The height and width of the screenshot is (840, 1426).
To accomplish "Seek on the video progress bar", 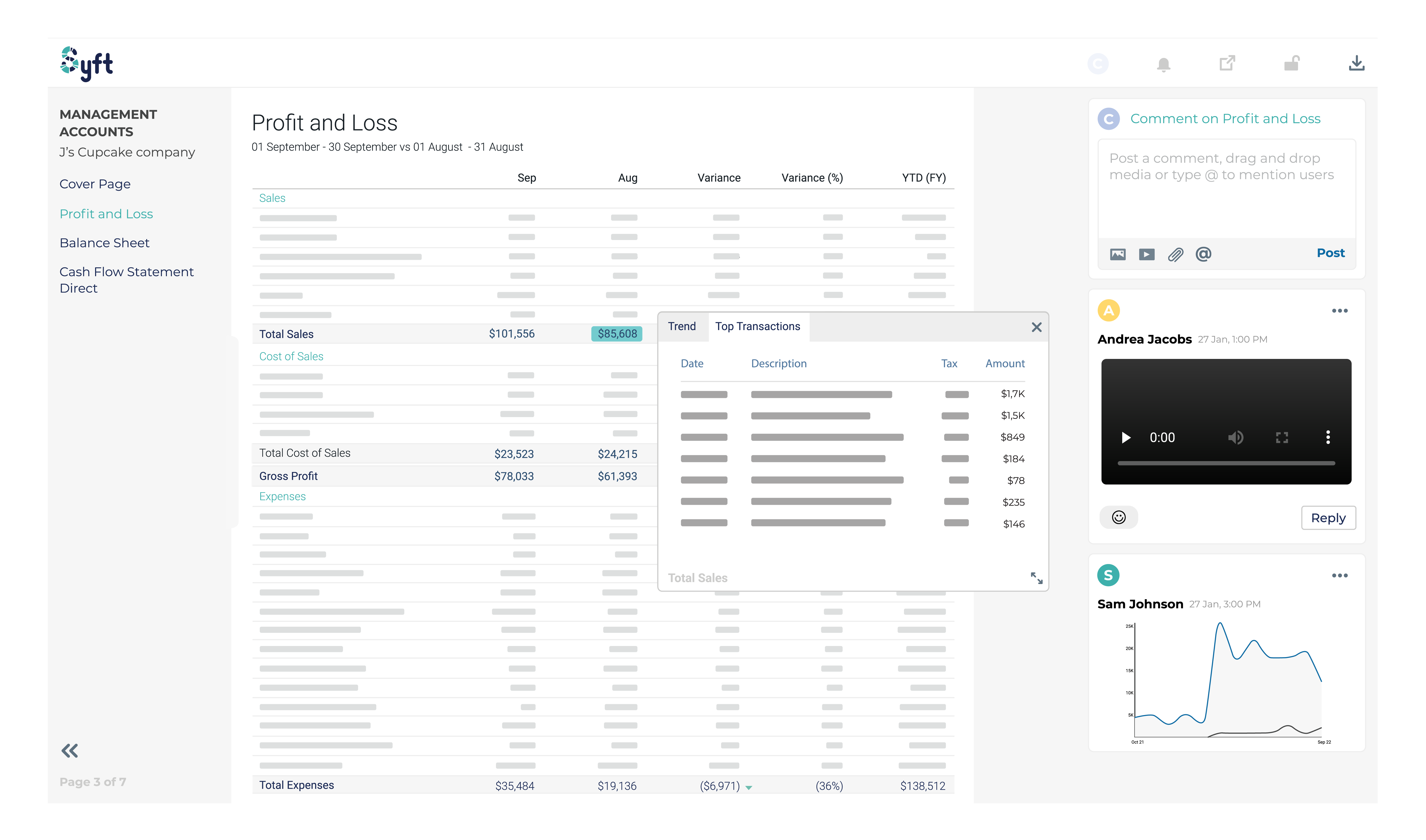I will tap(1226, 464).
